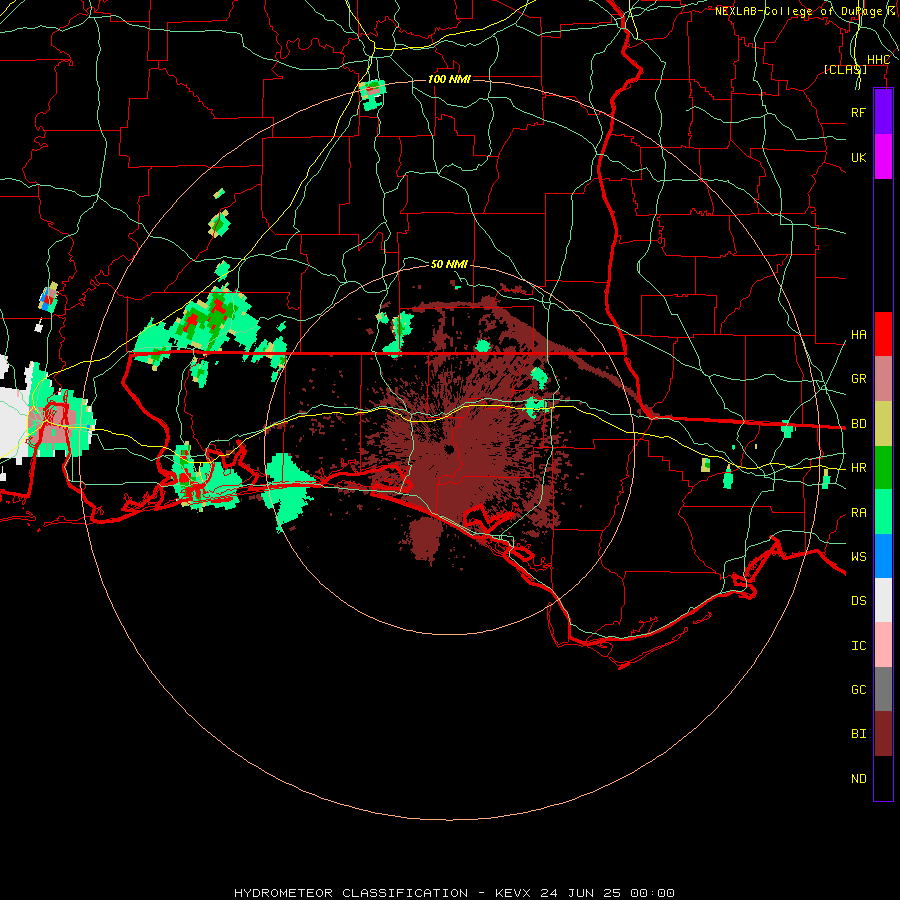Screen dimensions: 900x900
Task: Click the 50 NMI range ring label
Action: [449, 264]
